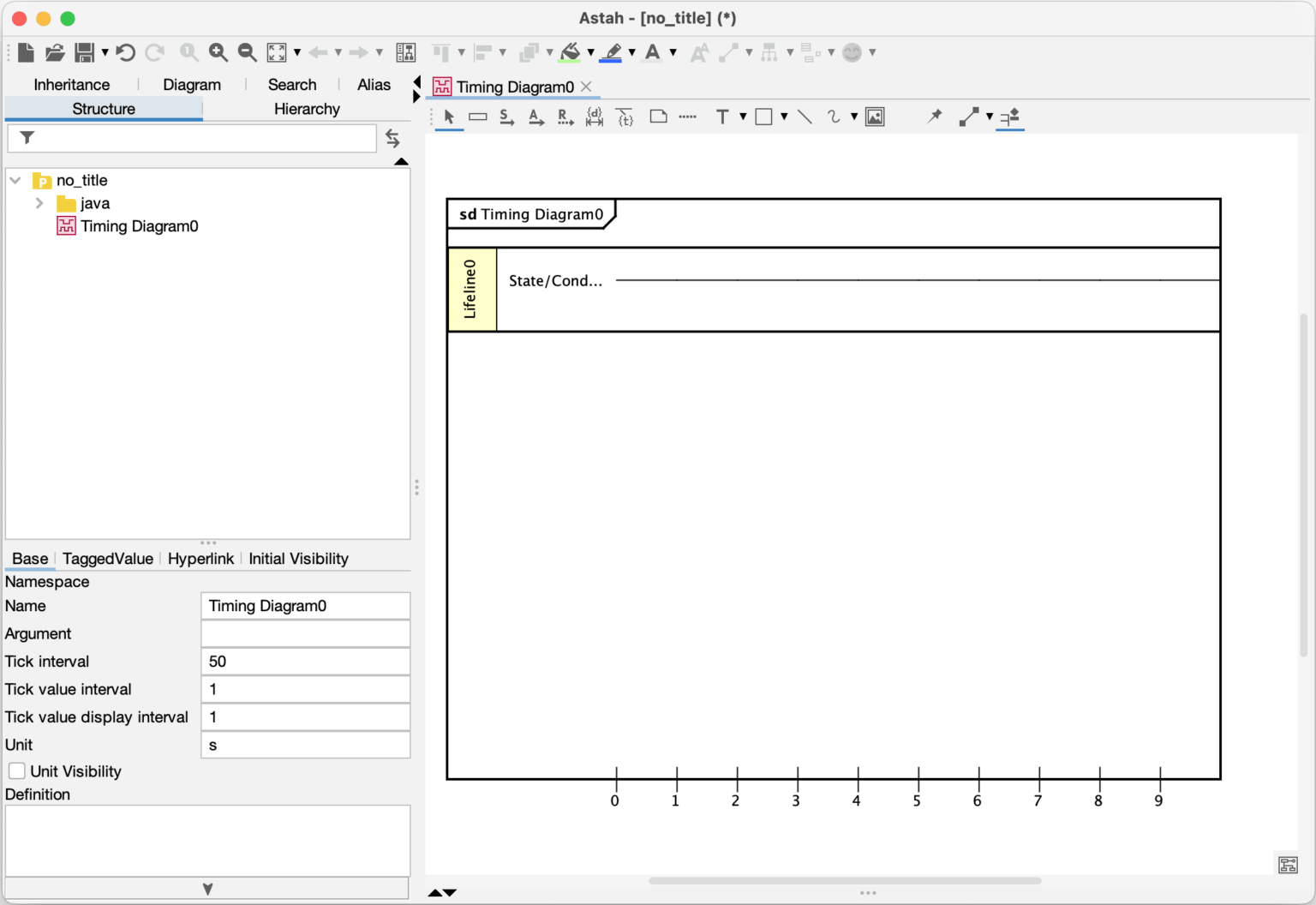The width and height of the screenshot is (1316, 905).
Task: Undo the last action
Action: coord(126,52)
